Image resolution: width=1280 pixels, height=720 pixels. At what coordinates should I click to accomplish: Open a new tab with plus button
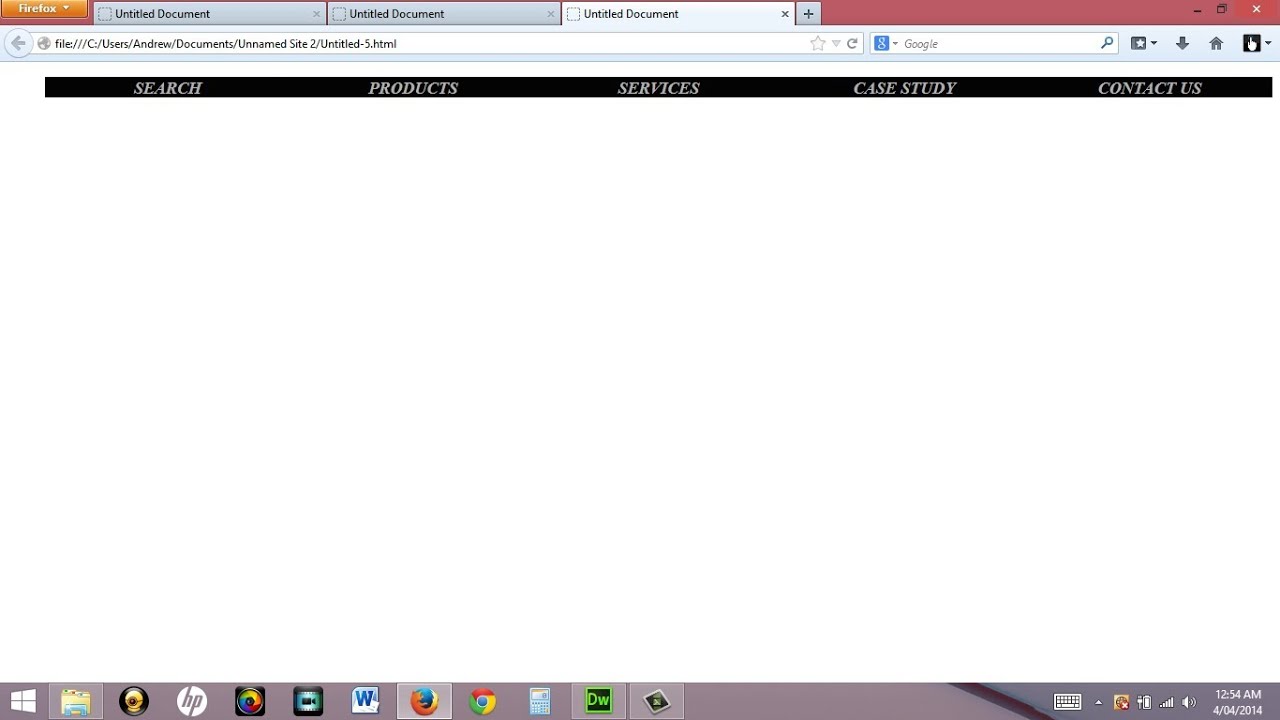point(808,14)
